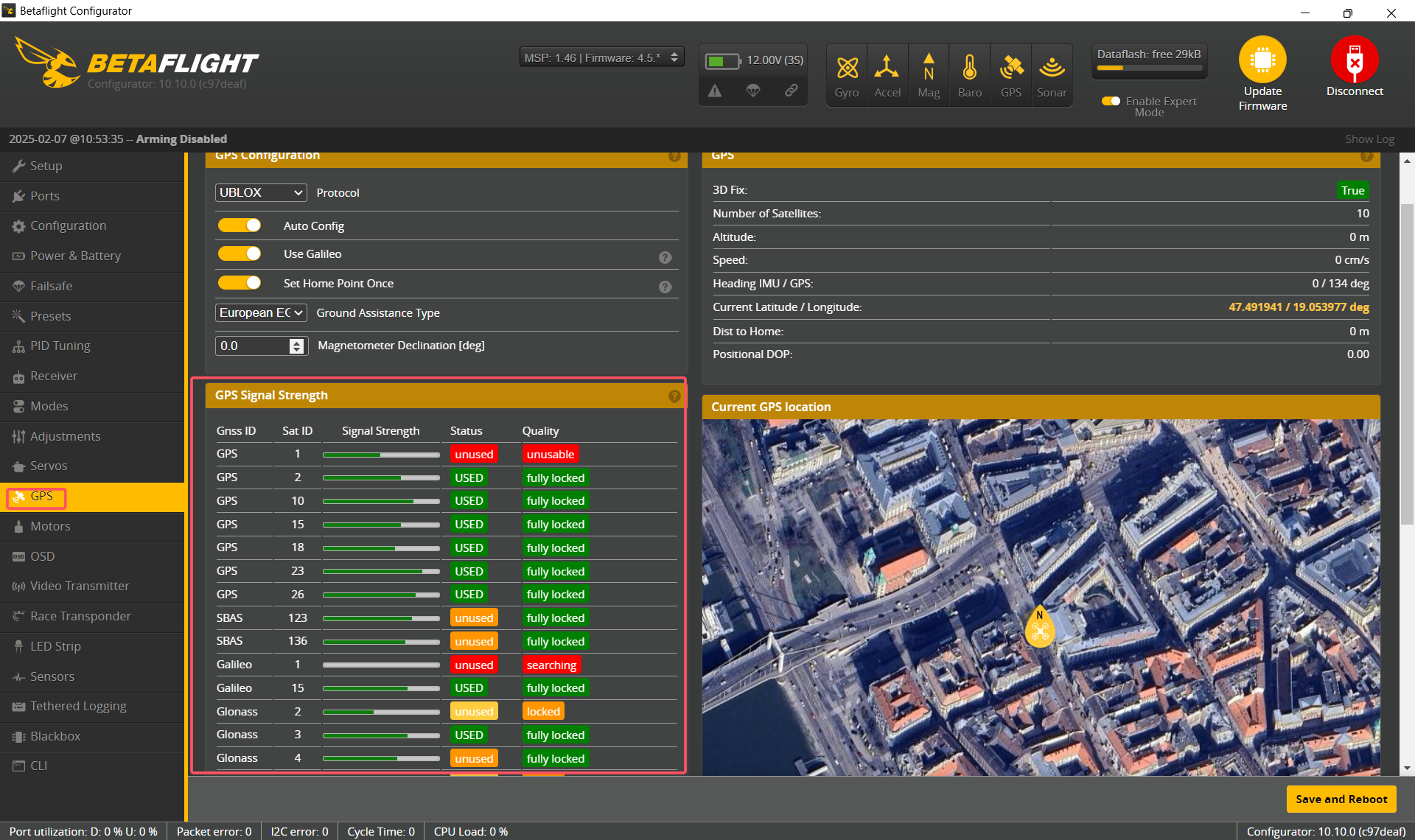Open the Servos tab
This screenshot has width=1415, height=840.
(92, 466)
